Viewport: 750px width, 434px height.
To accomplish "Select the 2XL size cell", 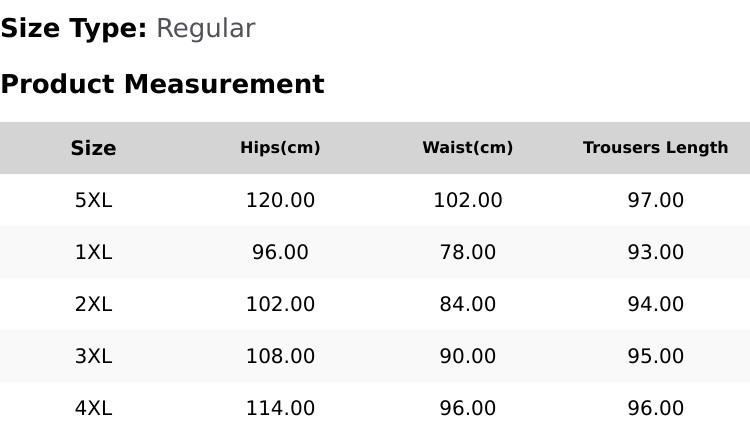I will point(93,304).
